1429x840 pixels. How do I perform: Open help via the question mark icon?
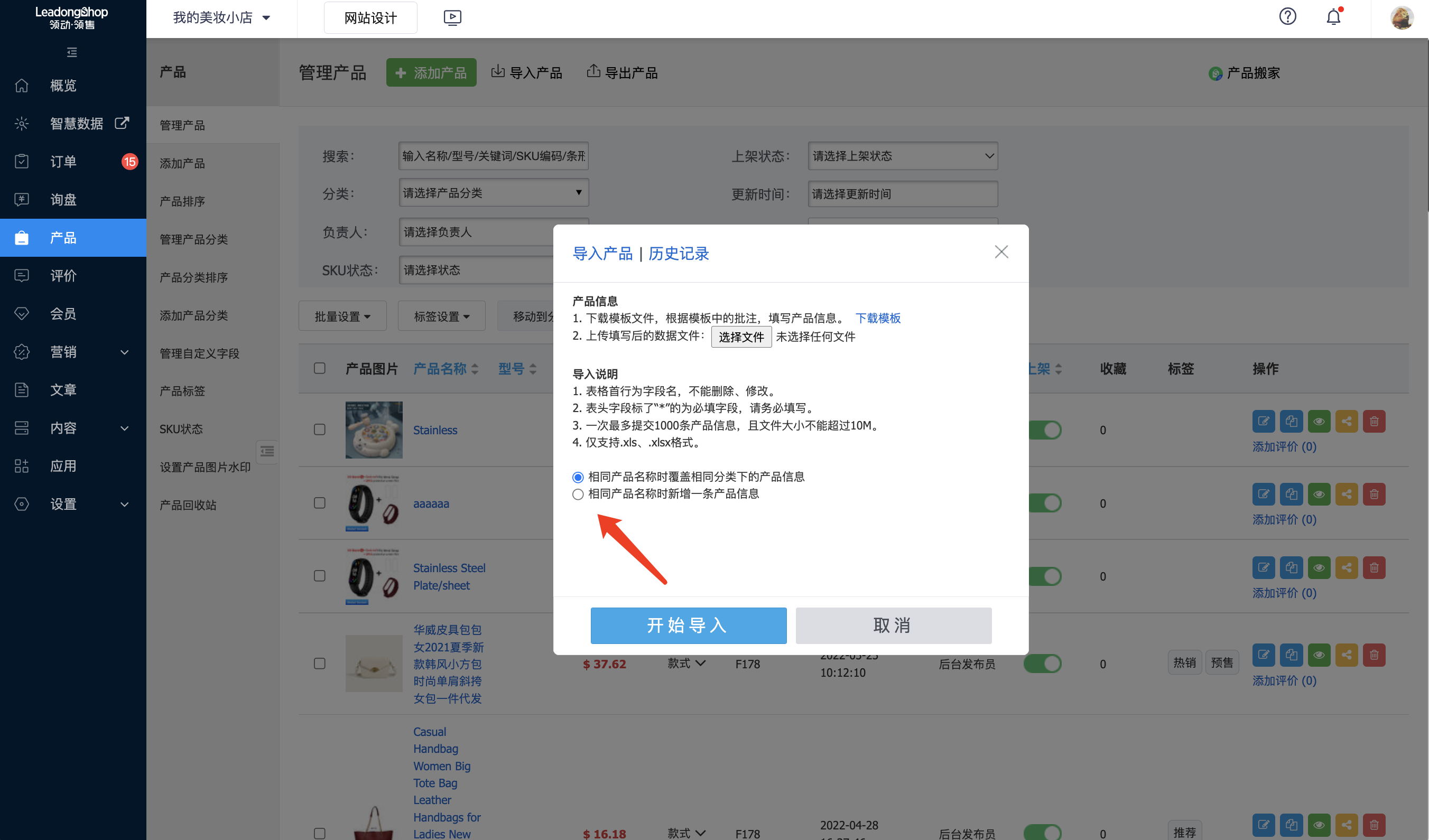pyautogui.click(x=1288, y=16)
